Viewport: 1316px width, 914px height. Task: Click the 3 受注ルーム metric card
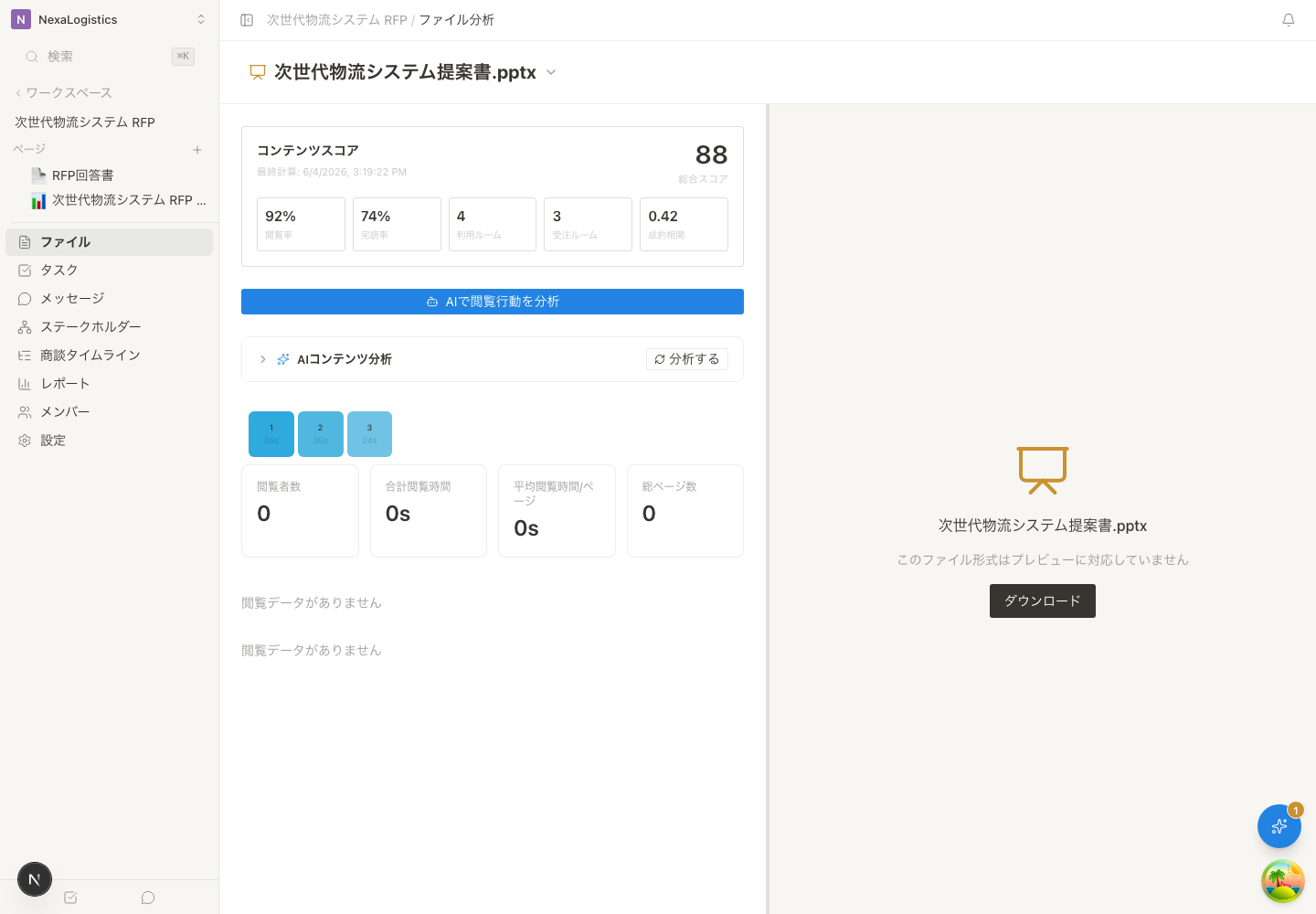tap(588, 224)
